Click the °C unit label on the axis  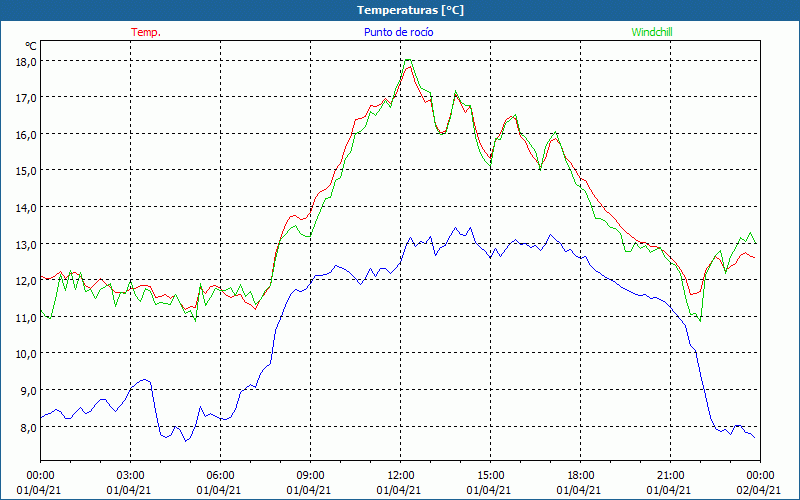tap(31, 46)
